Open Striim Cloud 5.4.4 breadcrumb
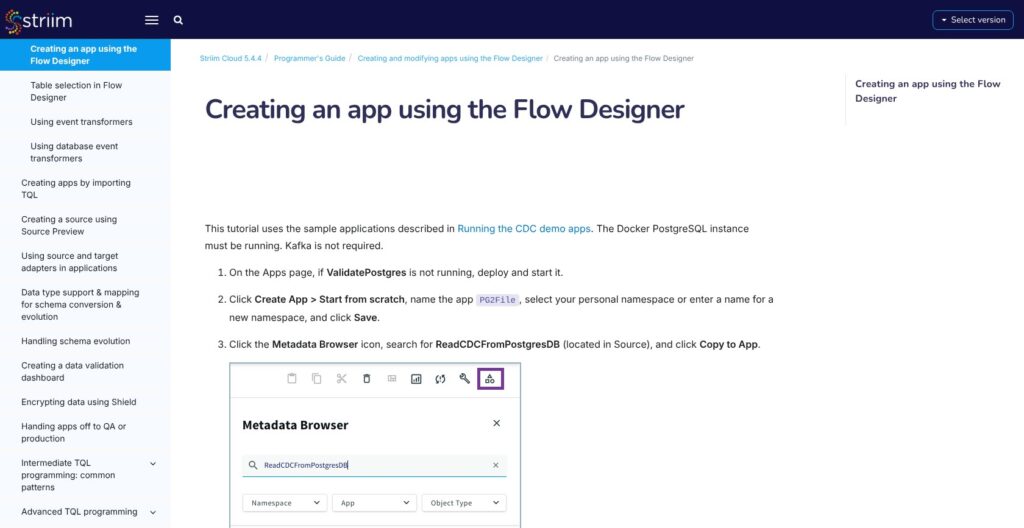The width and height of the screenshot is (1024, 528). [231, 58]
